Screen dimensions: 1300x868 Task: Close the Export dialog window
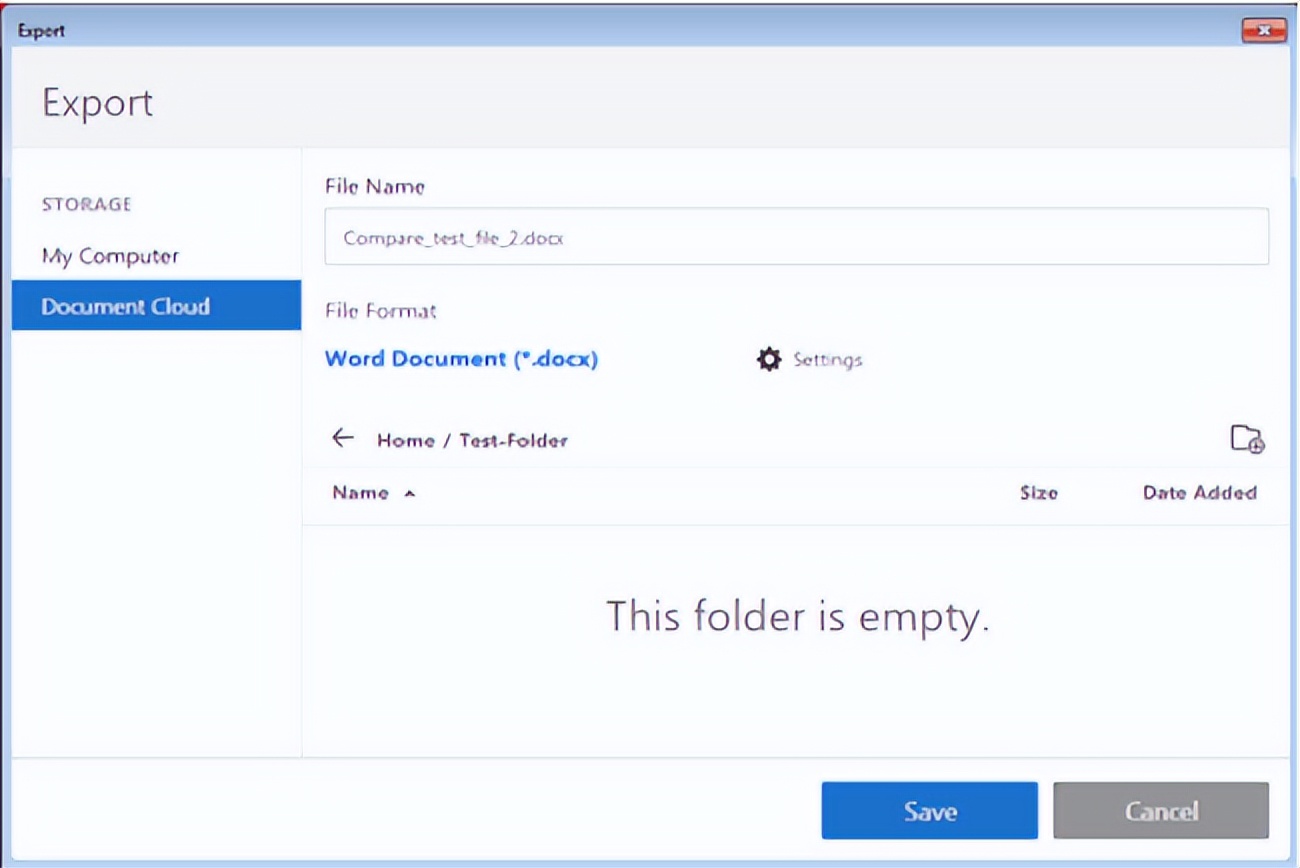1263,31
